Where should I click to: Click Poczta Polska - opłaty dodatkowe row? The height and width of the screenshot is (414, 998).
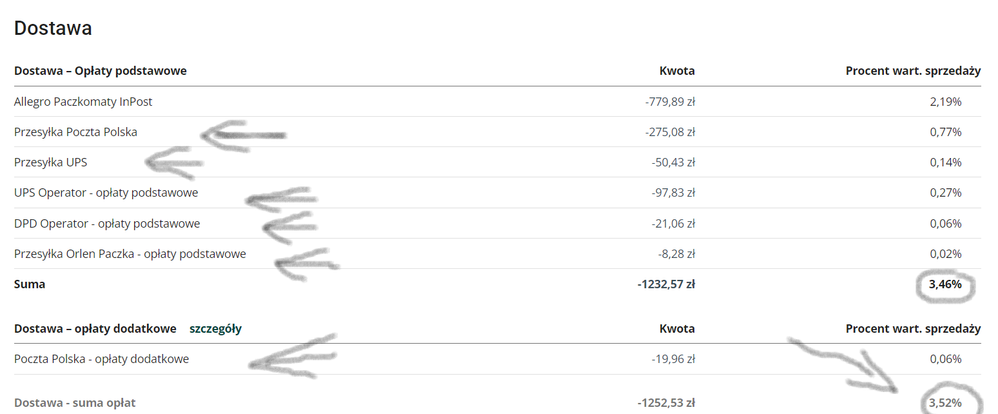click(101, 359)
